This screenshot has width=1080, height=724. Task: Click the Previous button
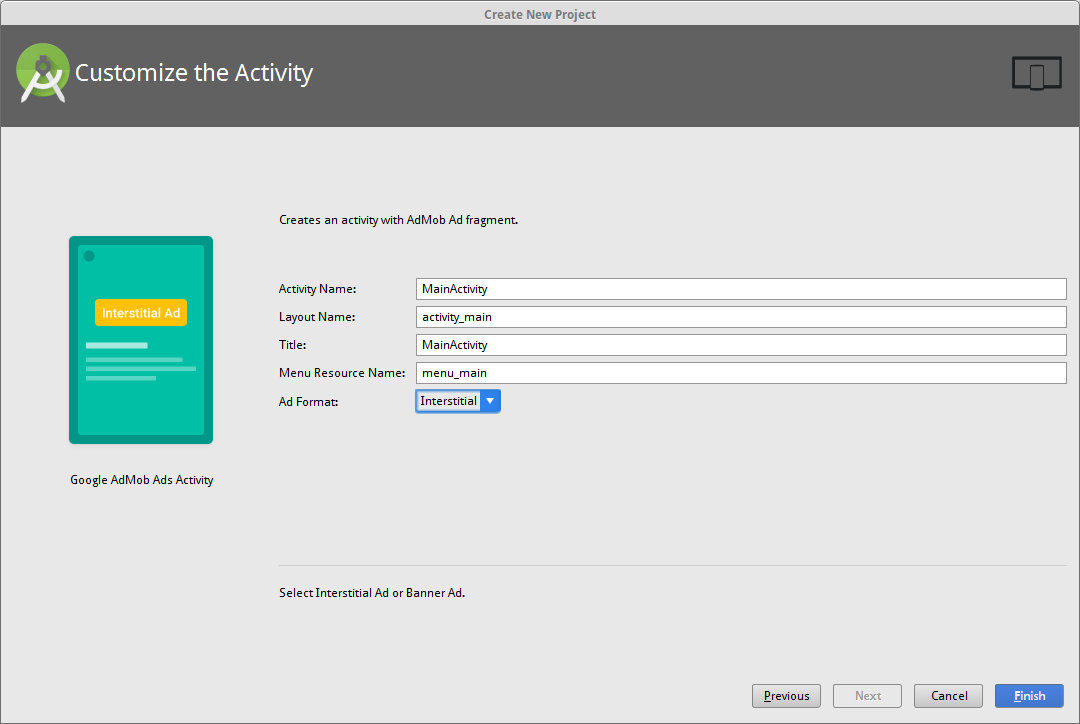[786, 695]
